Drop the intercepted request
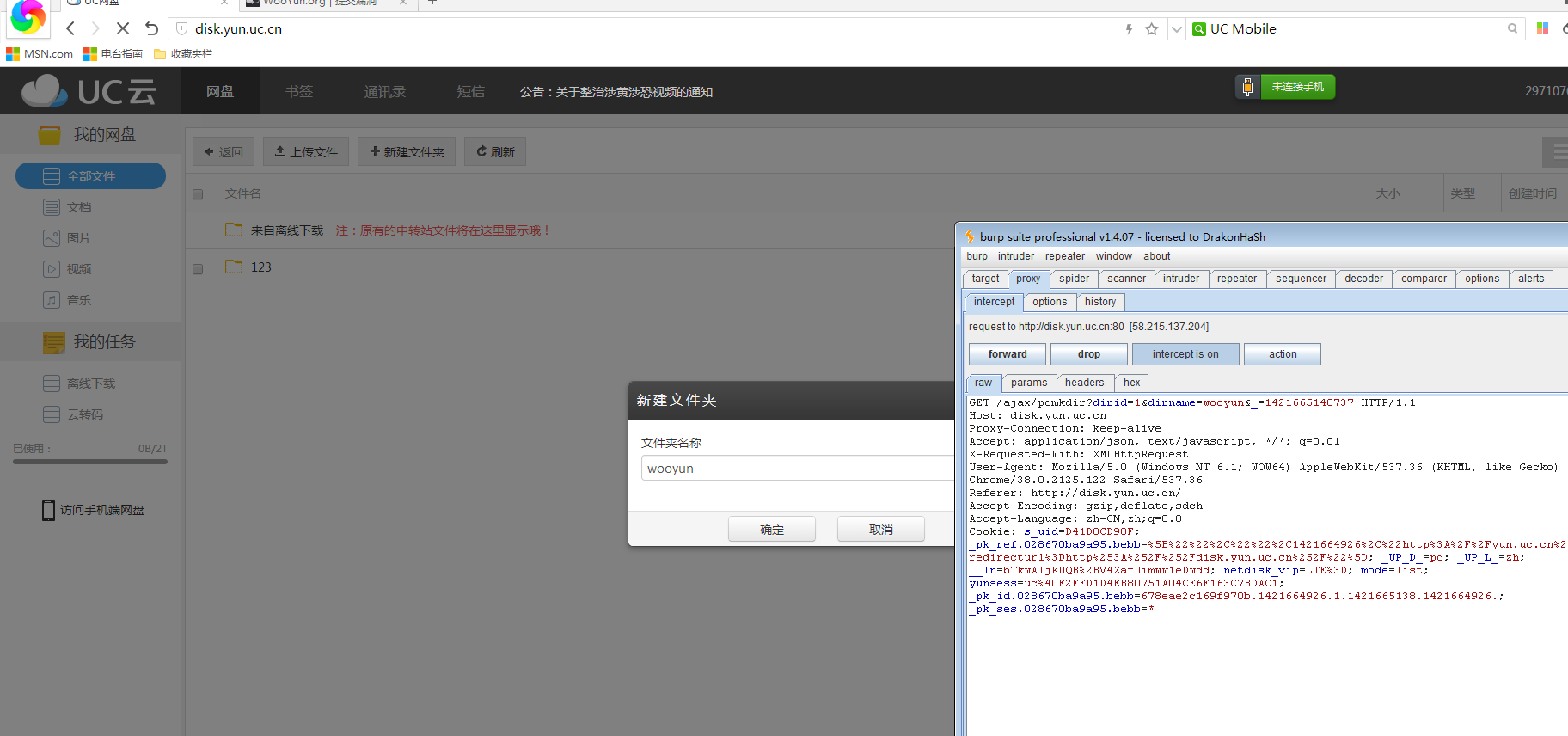The width and height of the screenshot is (1568, 736). (x=1089, y=354)
